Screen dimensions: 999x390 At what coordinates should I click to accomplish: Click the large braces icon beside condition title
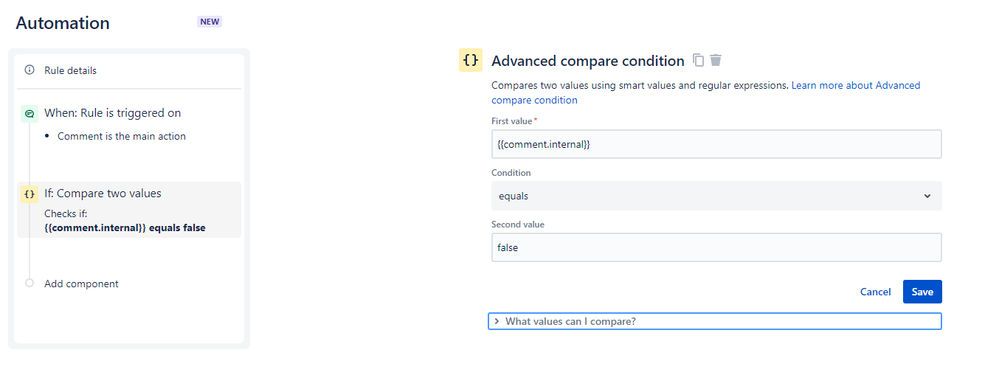pyautogui.click(x=471, y=61)
